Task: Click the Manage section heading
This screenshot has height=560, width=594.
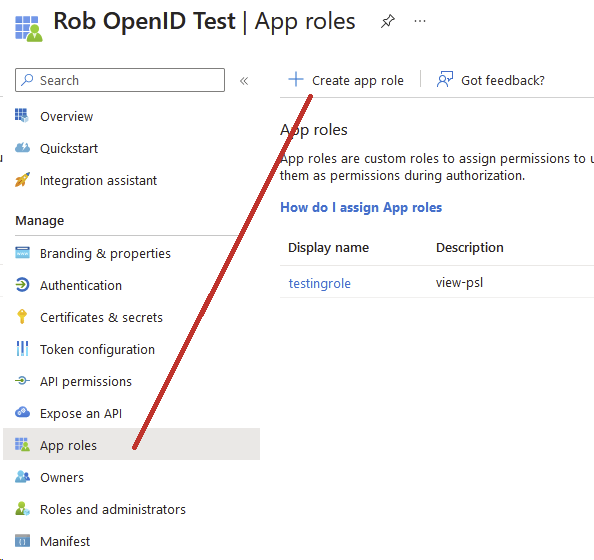Action: pyautogui.click(x=40, y=221)
